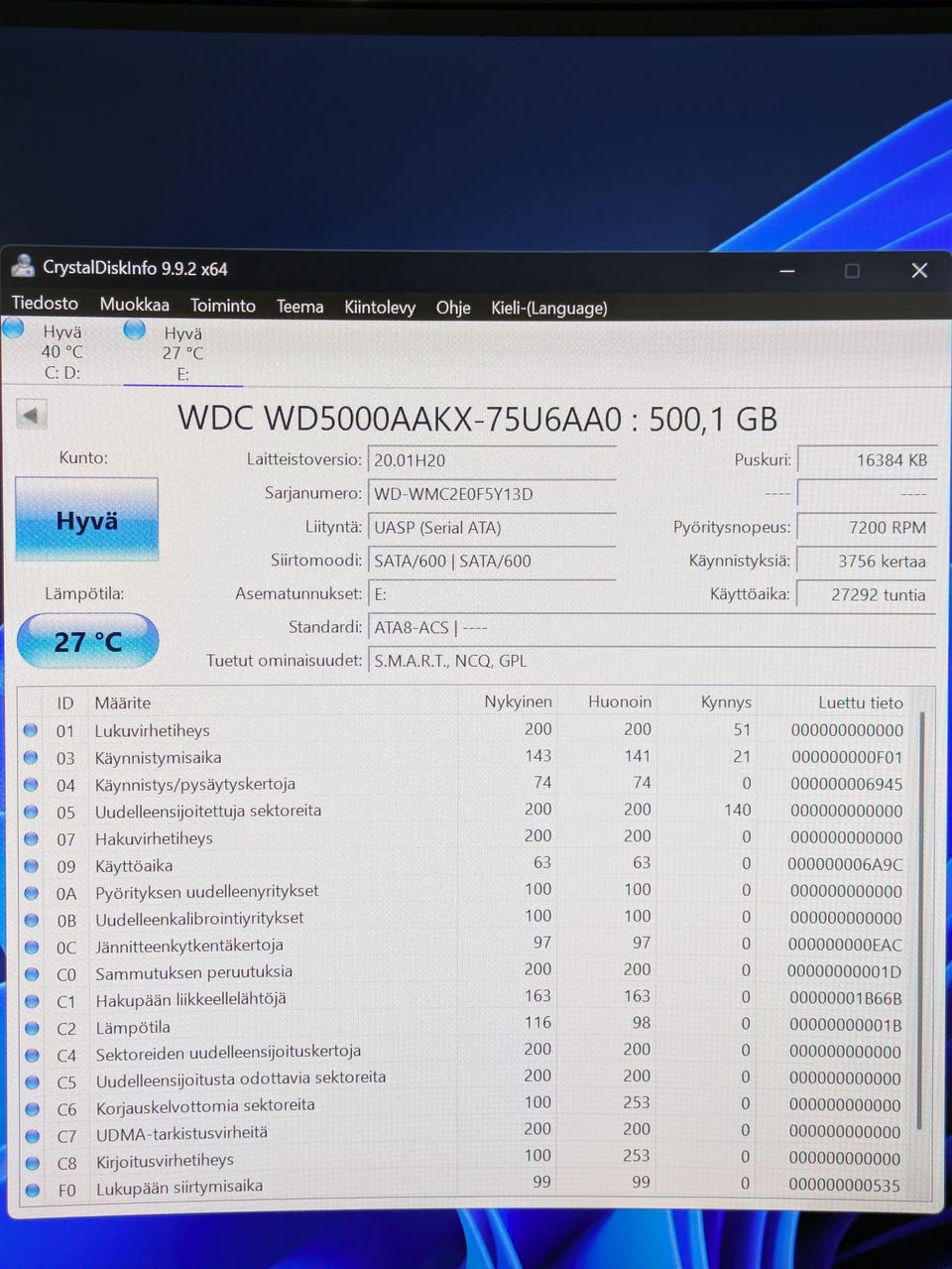This screenshot has width=952, height=1269.
Task: Click the Laitteistoversio field 20.01H20
Action: click(x=492, y=460)
